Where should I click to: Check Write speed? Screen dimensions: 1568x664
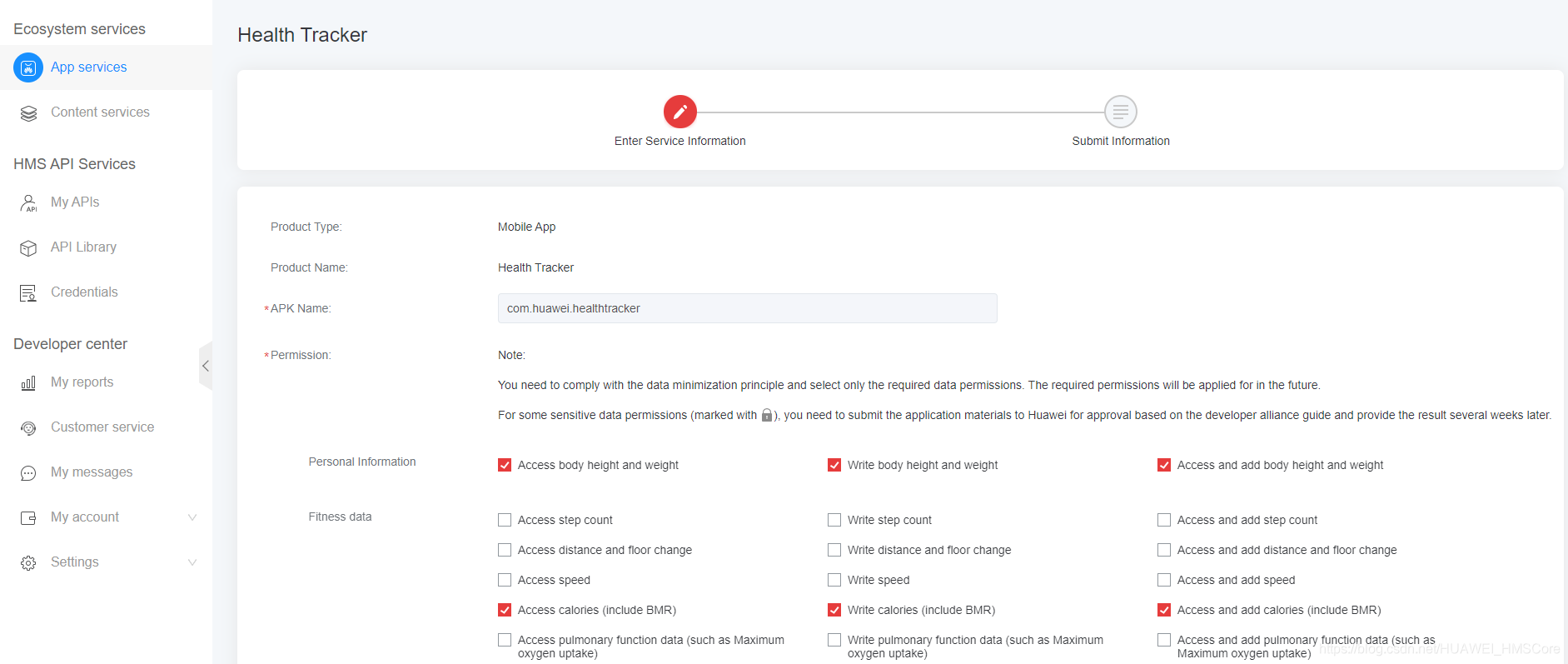(x=834, y=580)
